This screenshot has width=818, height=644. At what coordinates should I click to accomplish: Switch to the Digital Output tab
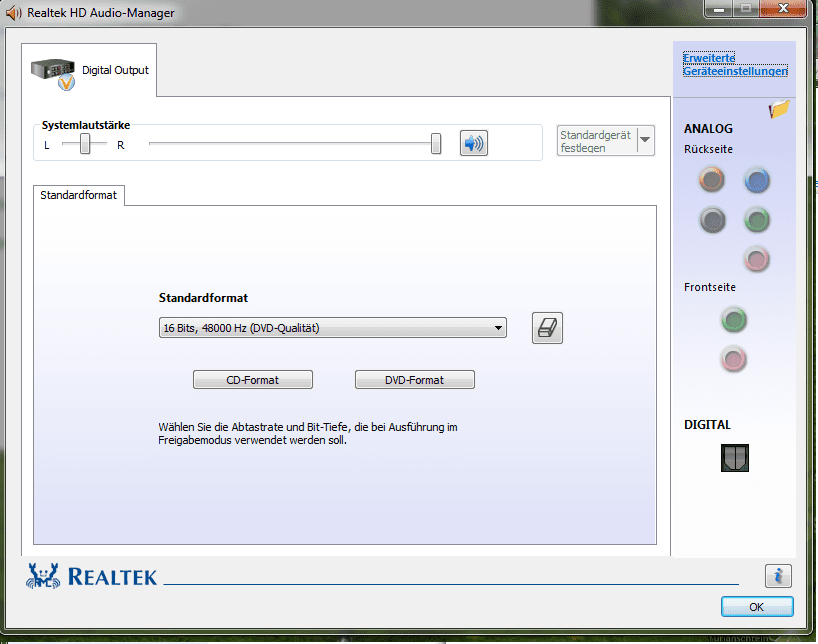tap(89, 70)
